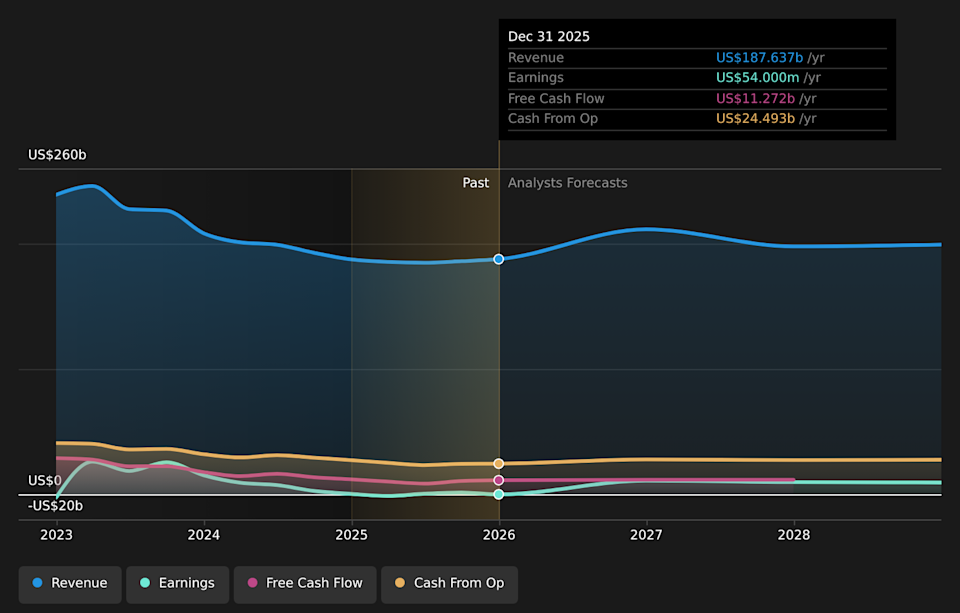The image size is (960, 613).
Task: Click the 2023 label on the x-axis
Action: point(56,535)
